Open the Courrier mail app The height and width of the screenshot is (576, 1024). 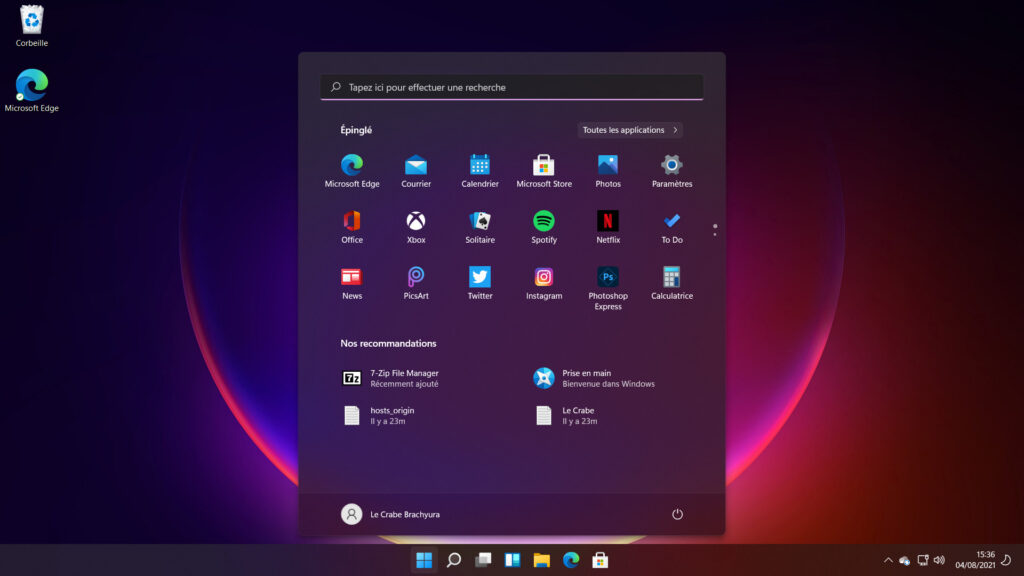tap(416, 171)
